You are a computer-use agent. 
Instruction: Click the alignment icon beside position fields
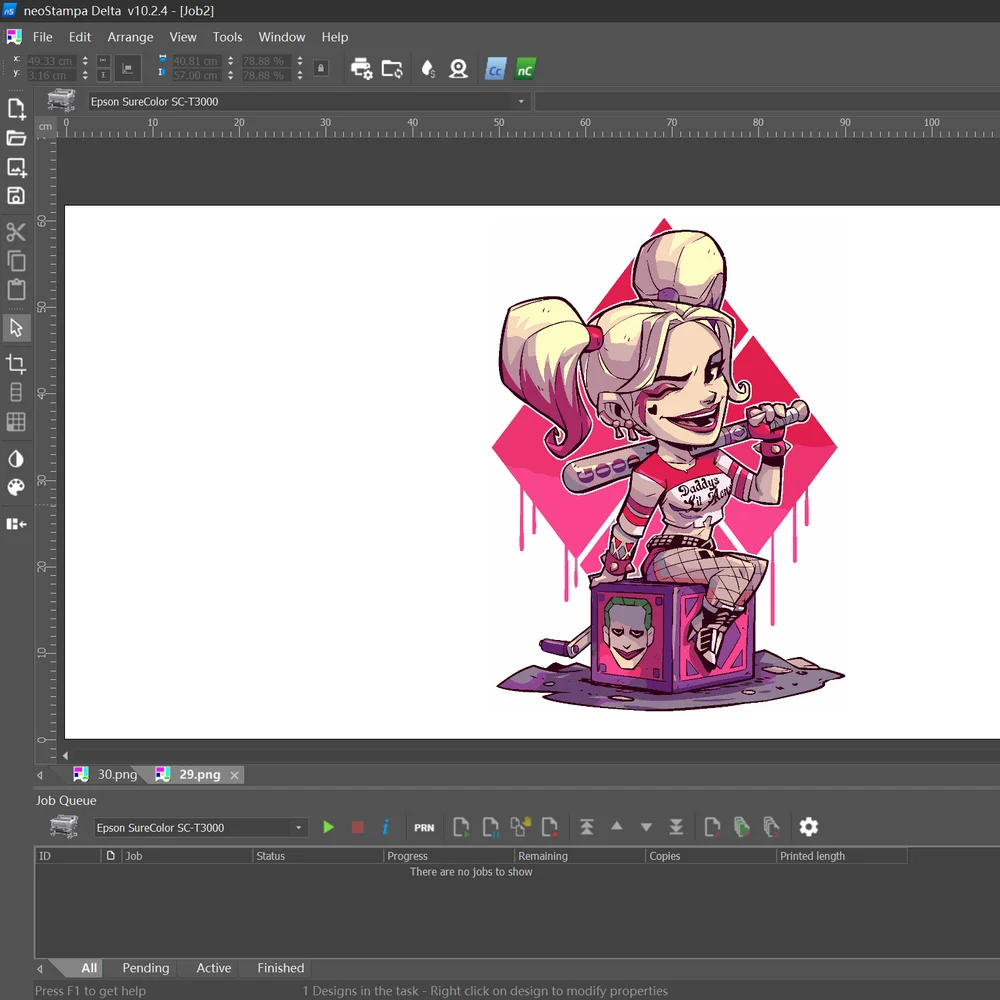pyautogui.click(x=128, y=68)
